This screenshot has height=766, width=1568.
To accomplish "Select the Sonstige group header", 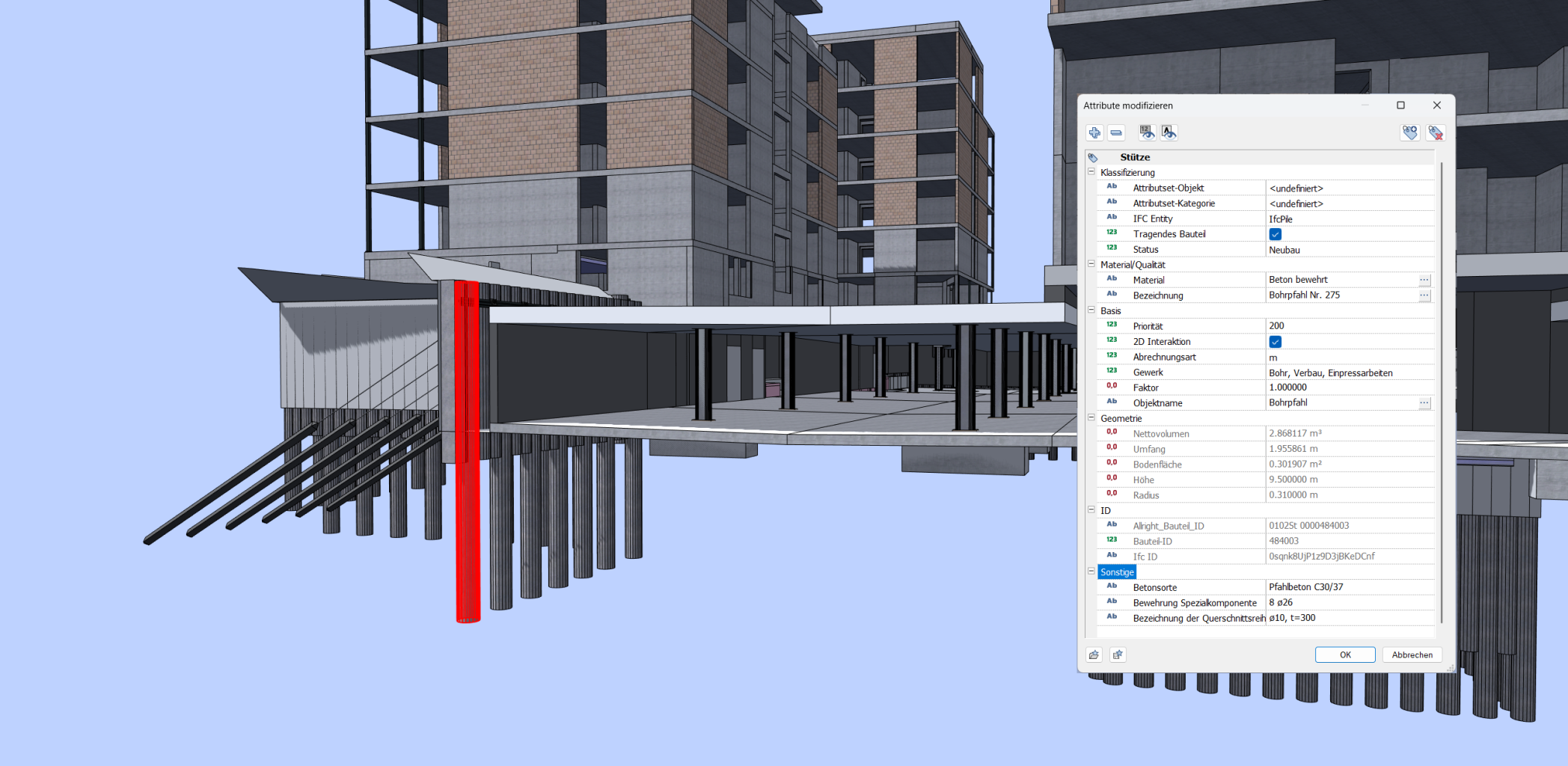I will (x=1117, y=572).
